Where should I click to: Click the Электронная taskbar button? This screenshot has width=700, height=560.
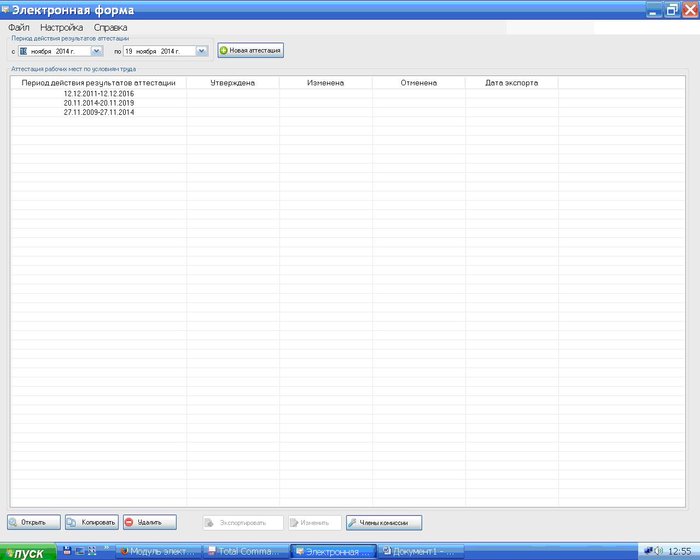click(333, 552)
